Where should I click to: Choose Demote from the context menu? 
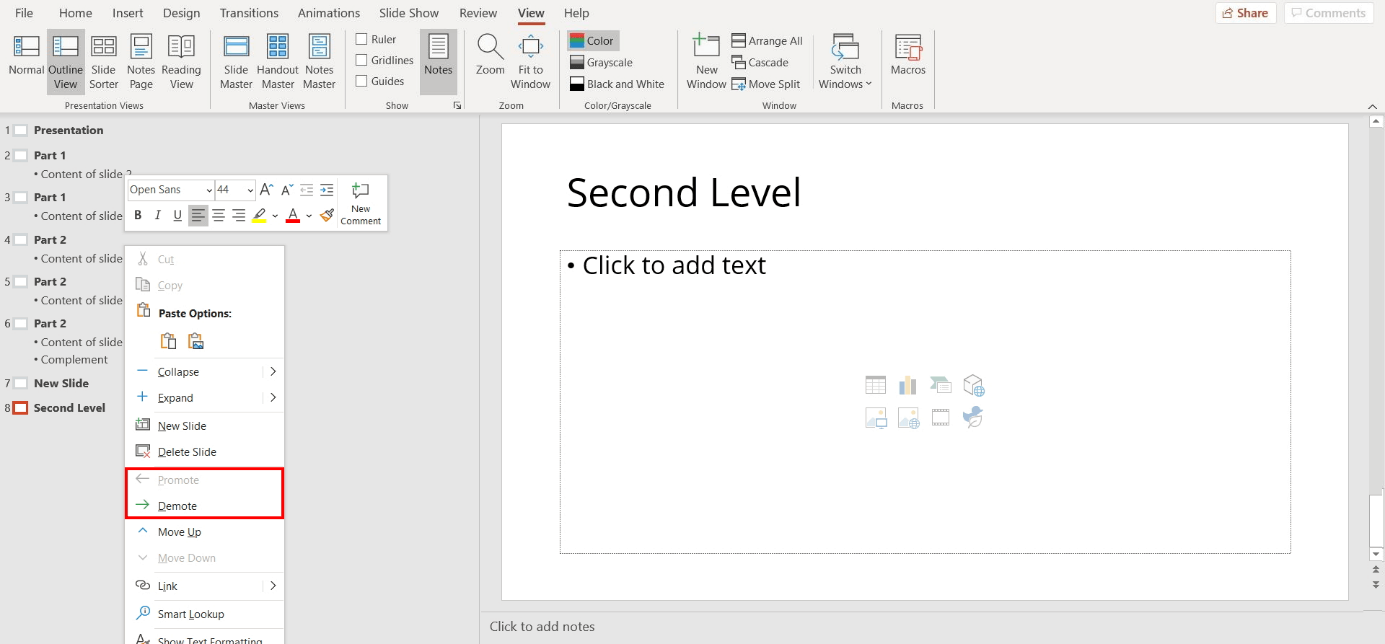[x=178, y=505]
